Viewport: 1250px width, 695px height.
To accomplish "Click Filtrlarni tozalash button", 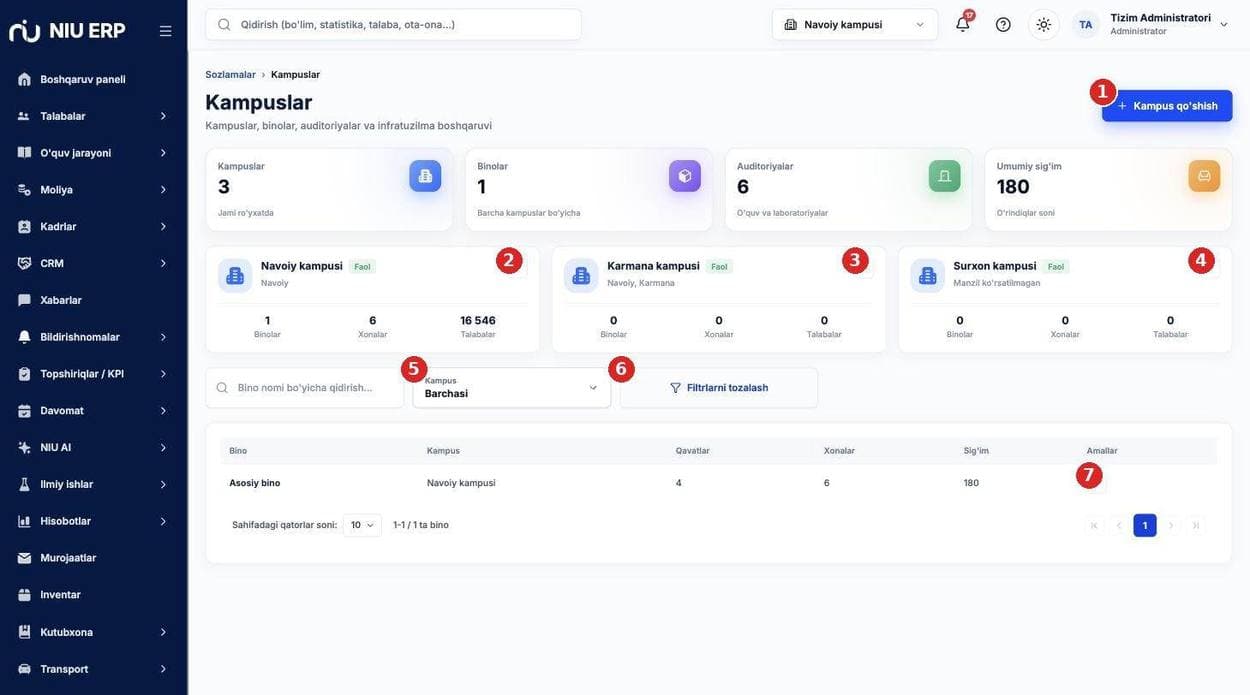I will click(719, 388).
